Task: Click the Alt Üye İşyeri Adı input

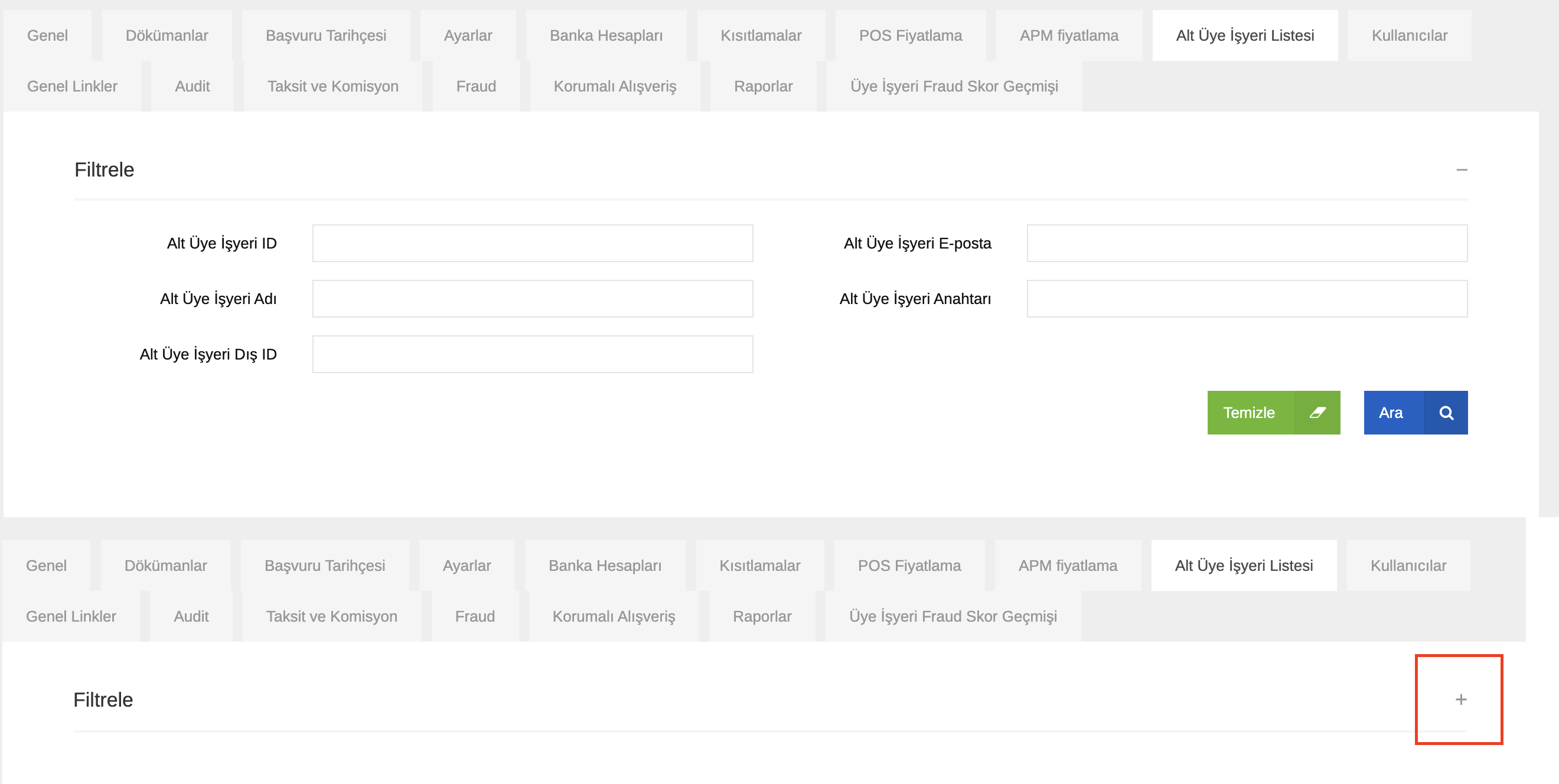Action: pos(532,299)
